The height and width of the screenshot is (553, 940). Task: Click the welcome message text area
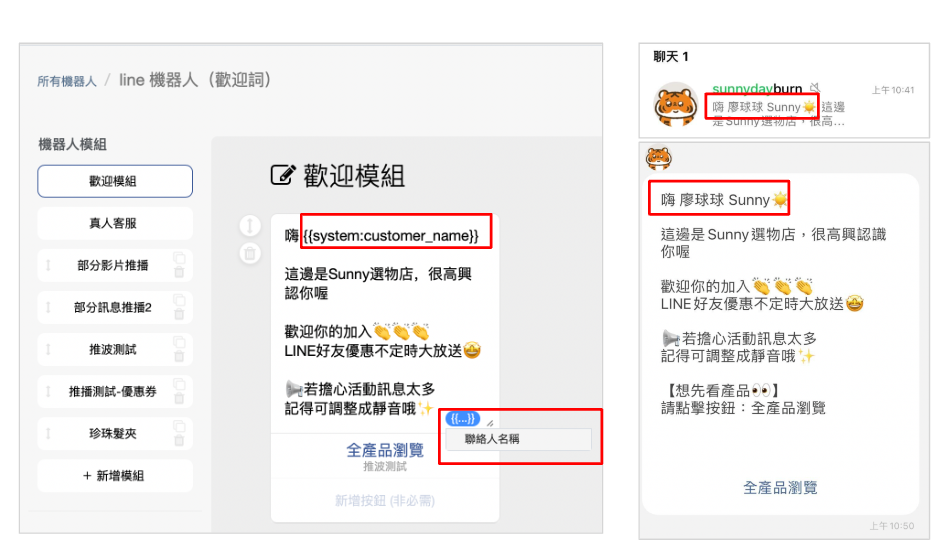coord(385,323)
